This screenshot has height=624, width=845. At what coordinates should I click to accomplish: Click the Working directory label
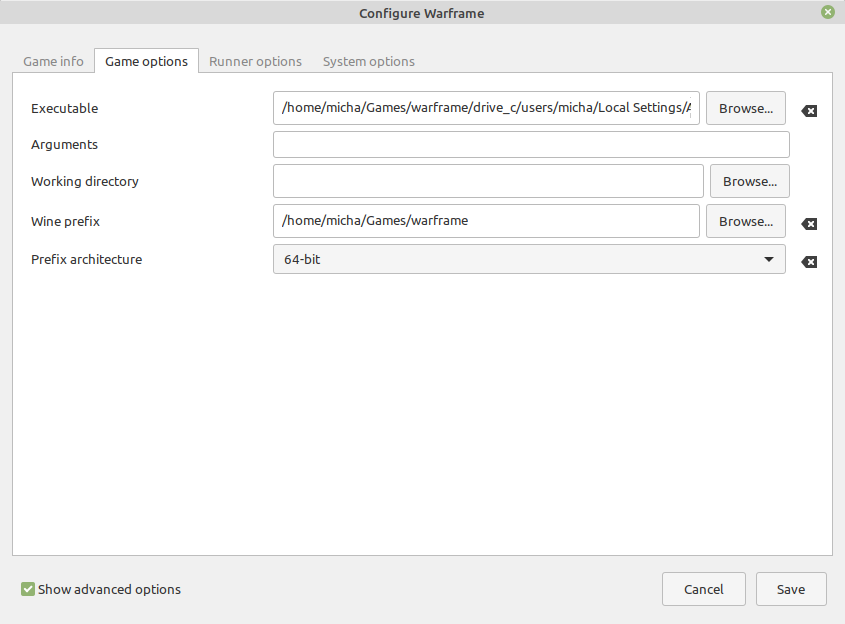click(85, 182)
